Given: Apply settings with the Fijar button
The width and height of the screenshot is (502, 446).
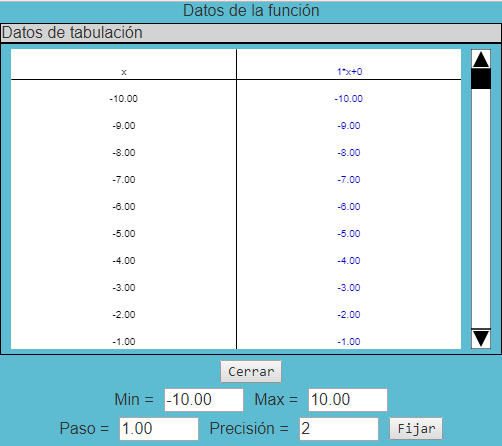Looking at the screenshot, I should (416, 428).
